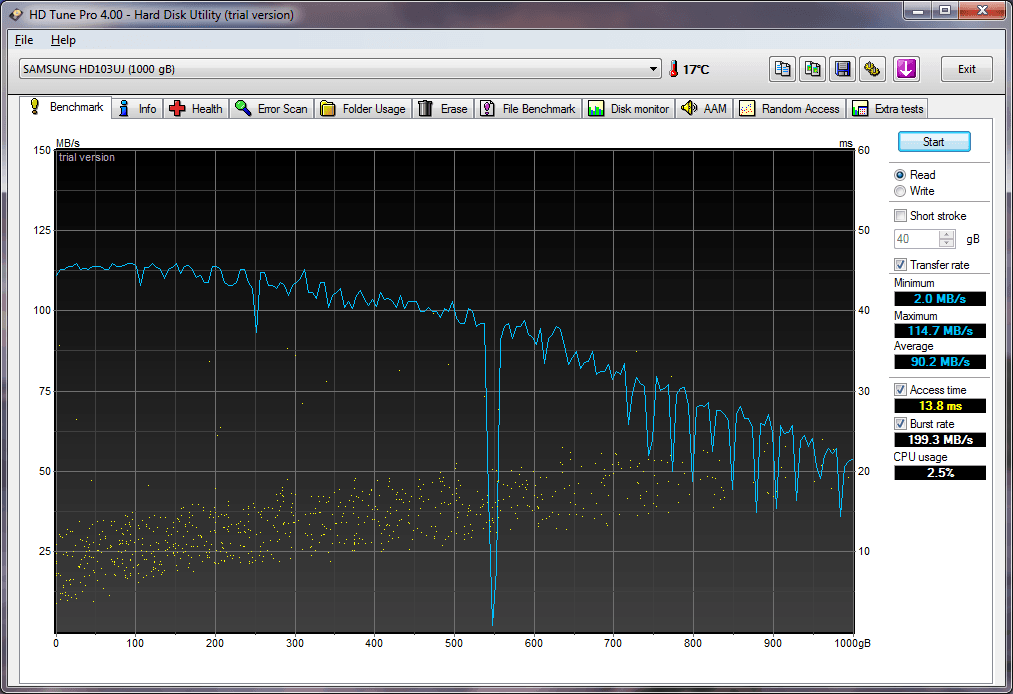Toggle the Burst rate checkbox

coord(901,424)
